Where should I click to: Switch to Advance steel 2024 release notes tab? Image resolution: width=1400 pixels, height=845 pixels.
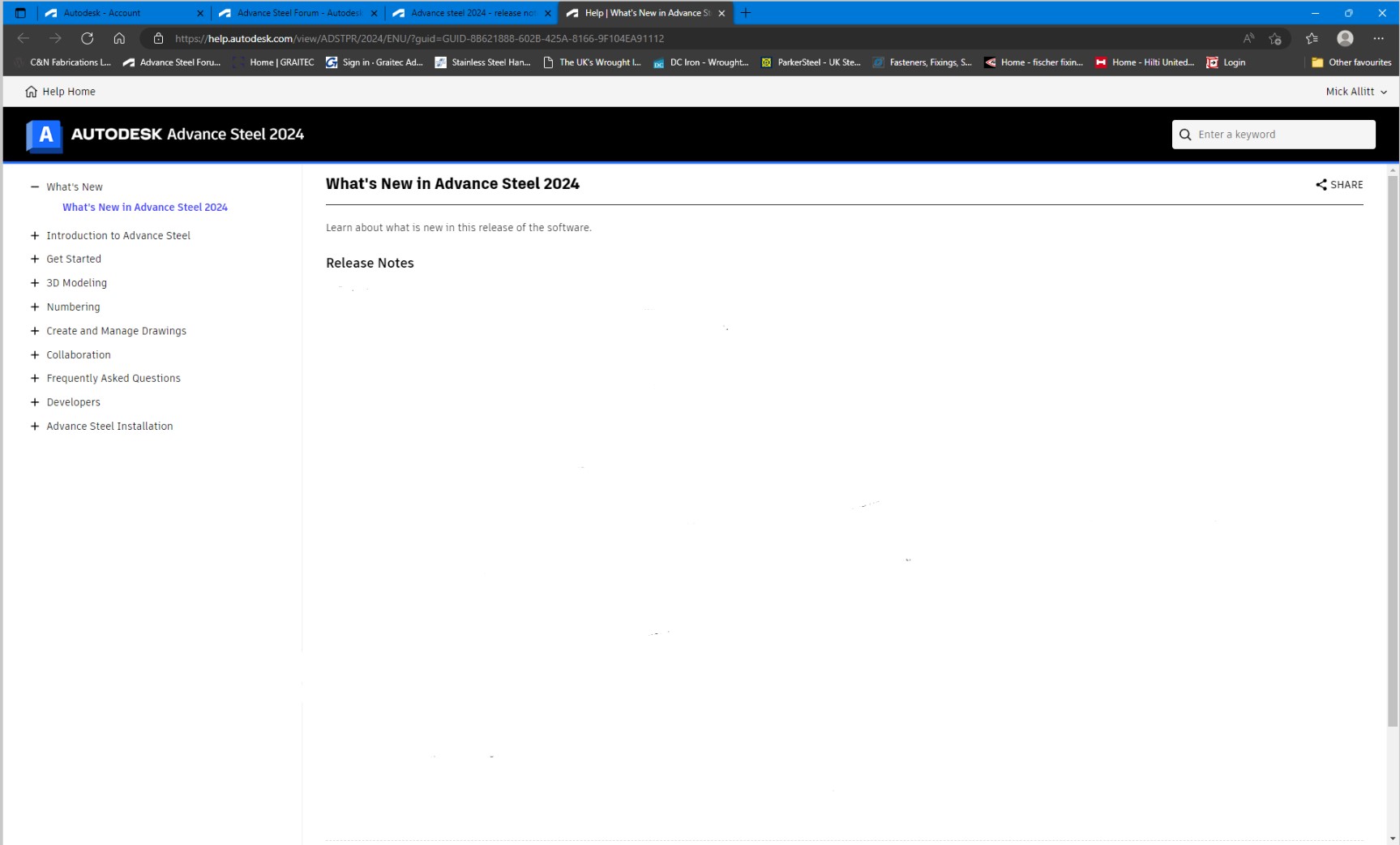472,13
